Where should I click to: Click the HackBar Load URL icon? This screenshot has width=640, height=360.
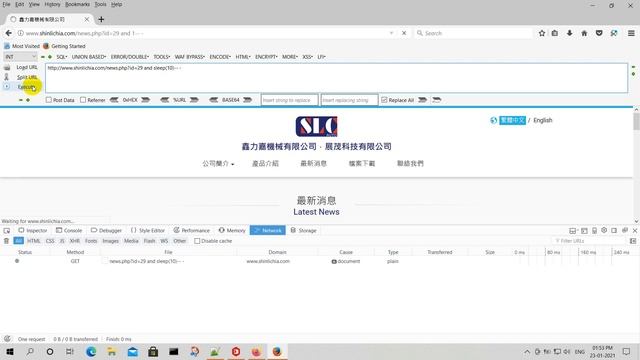click(x=7, y=67)
